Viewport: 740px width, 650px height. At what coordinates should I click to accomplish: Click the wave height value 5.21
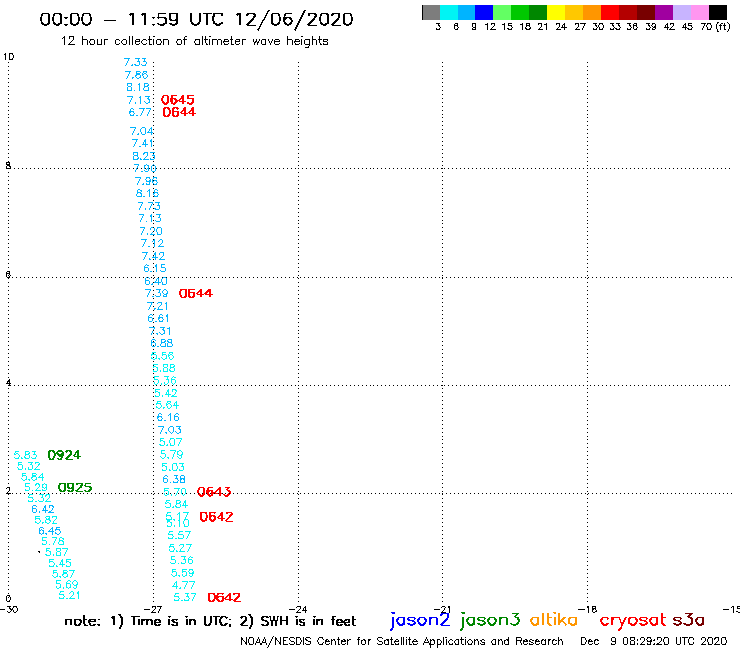pos(69,596)
